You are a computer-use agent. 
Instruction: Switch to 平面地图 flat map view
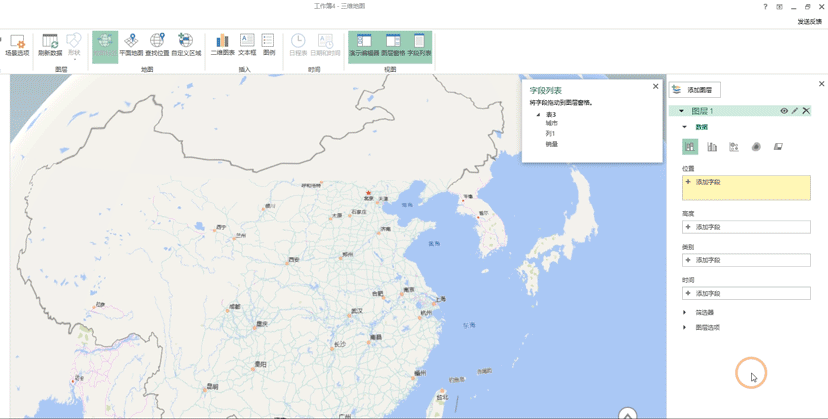(131, 45)
